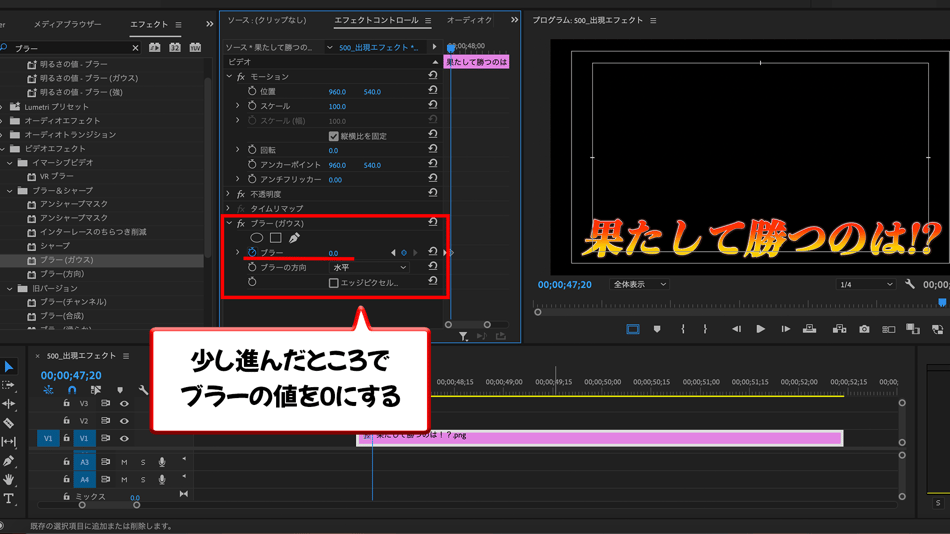Open the 全体表示 zoom dropdown
Screen dimensions: 950x534
coord(638,285)
